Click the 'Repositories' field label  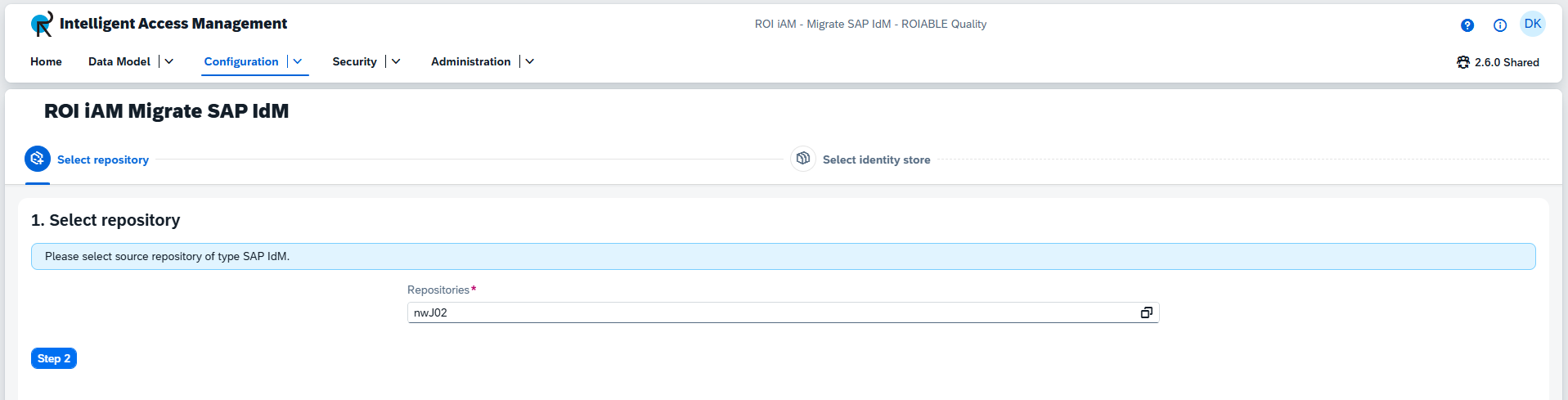tap(438, 290)
